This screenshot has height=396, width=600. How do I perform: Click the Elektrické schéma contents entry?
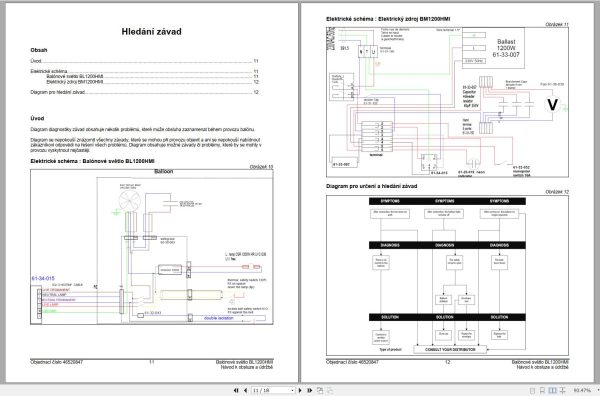(144, 71)
